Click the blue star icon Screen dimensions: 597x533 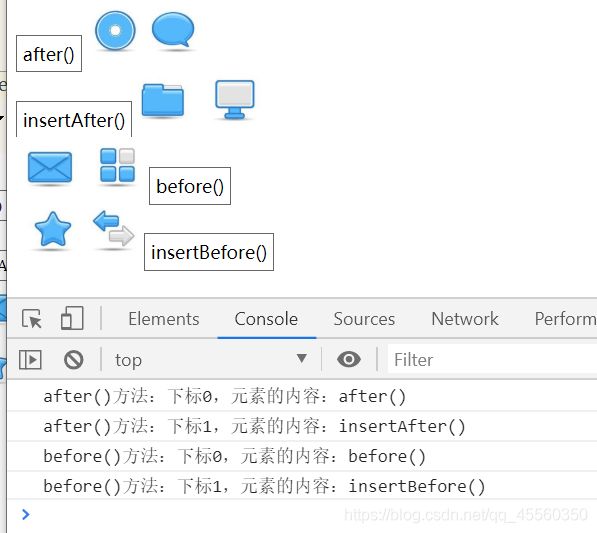pos(53,229)
